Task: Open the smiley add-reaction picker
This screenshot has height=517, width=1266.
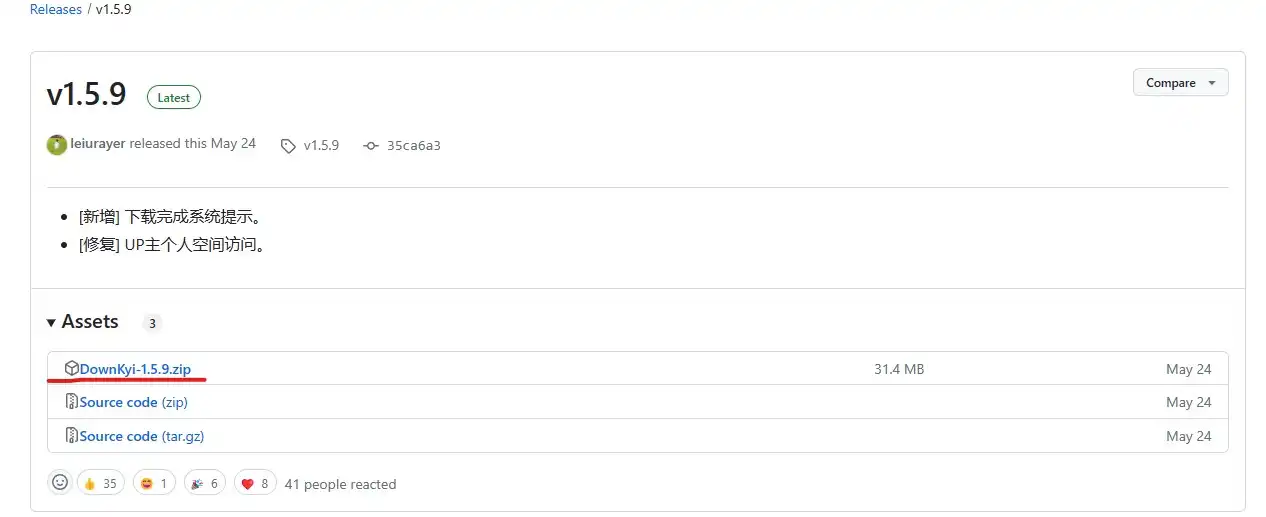Action: (x=60, y=483)
